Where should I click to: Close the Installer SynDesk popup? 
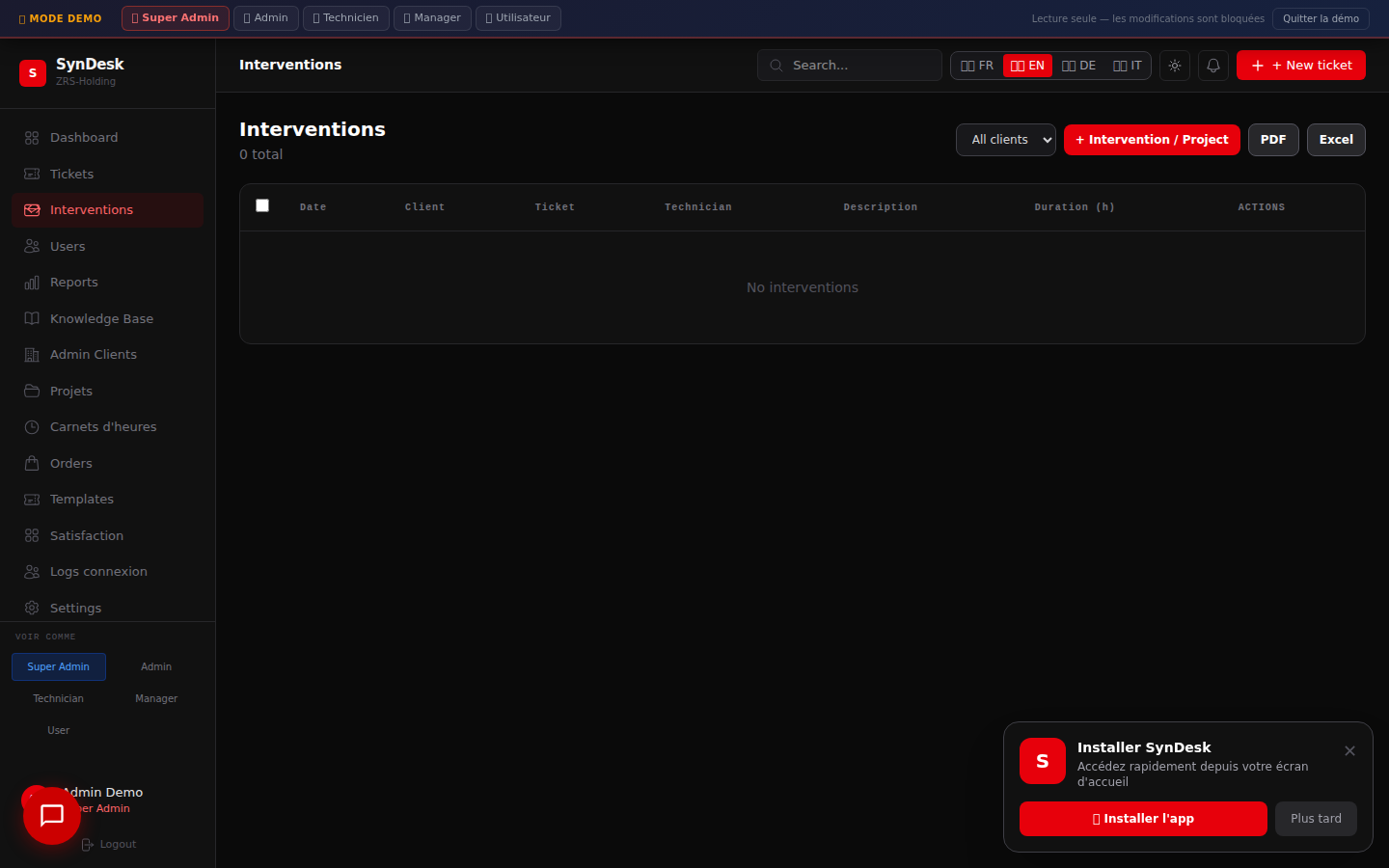pyautogui.click(x=1349, y=751)
